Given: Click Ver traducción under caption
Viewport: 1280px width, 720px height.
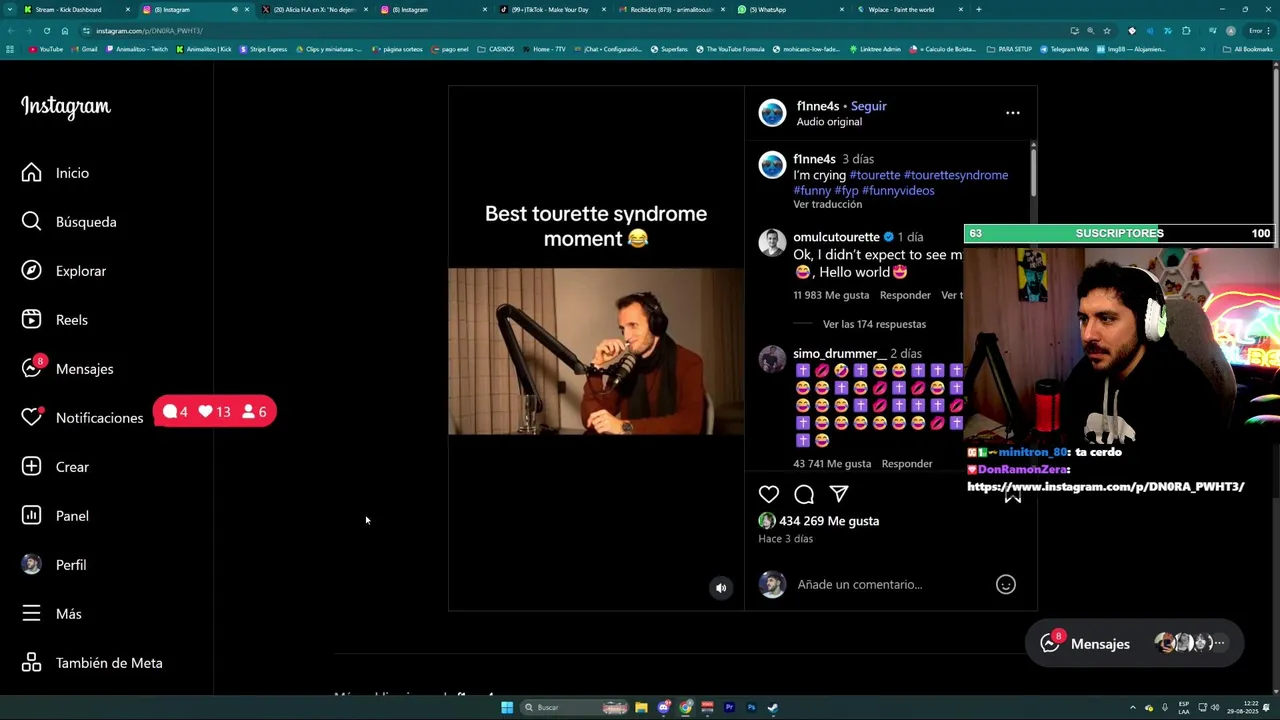Looking at the screenshot, I should [827, 204].
